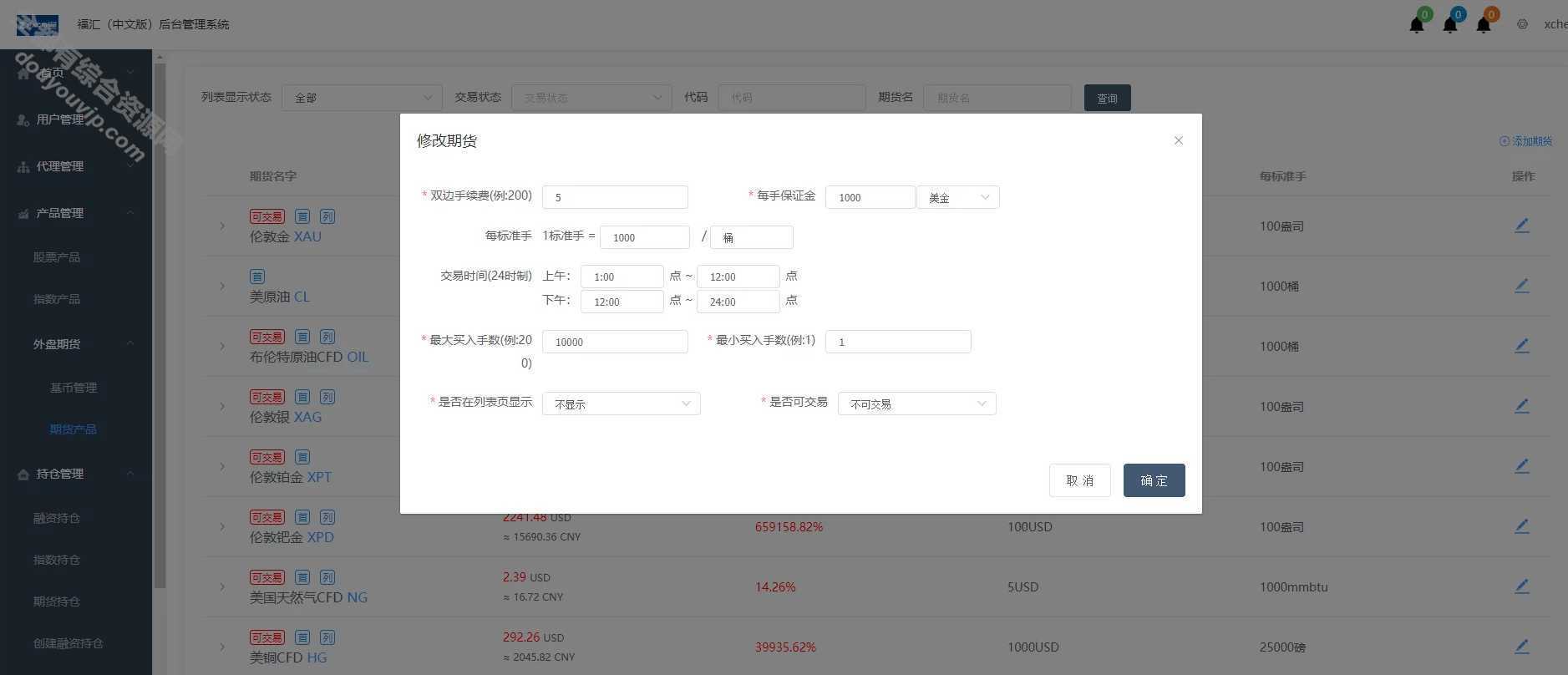Click the 查询 search button
The width and height of the screenshot is (1568, 675).
click(1108, 98)
